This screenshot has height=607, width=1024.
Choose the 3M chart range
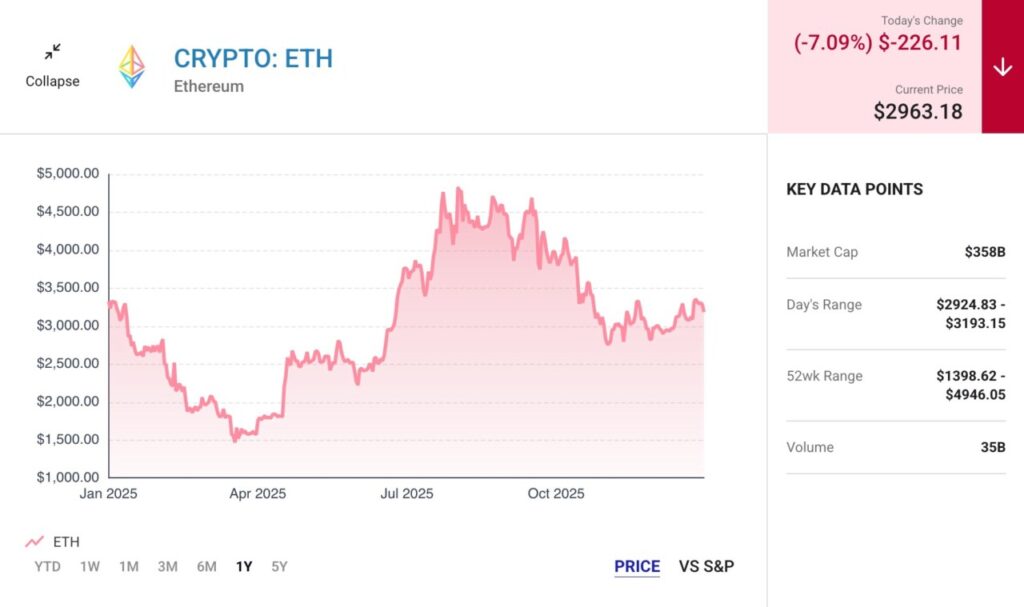167,567
